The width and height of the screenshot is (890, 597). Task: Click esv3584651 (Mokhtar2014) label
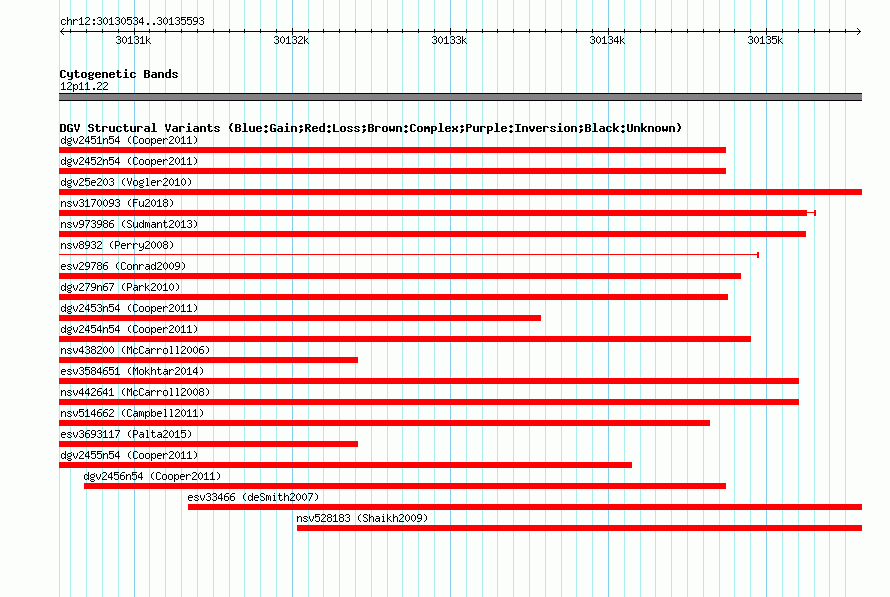coord(132,371)
